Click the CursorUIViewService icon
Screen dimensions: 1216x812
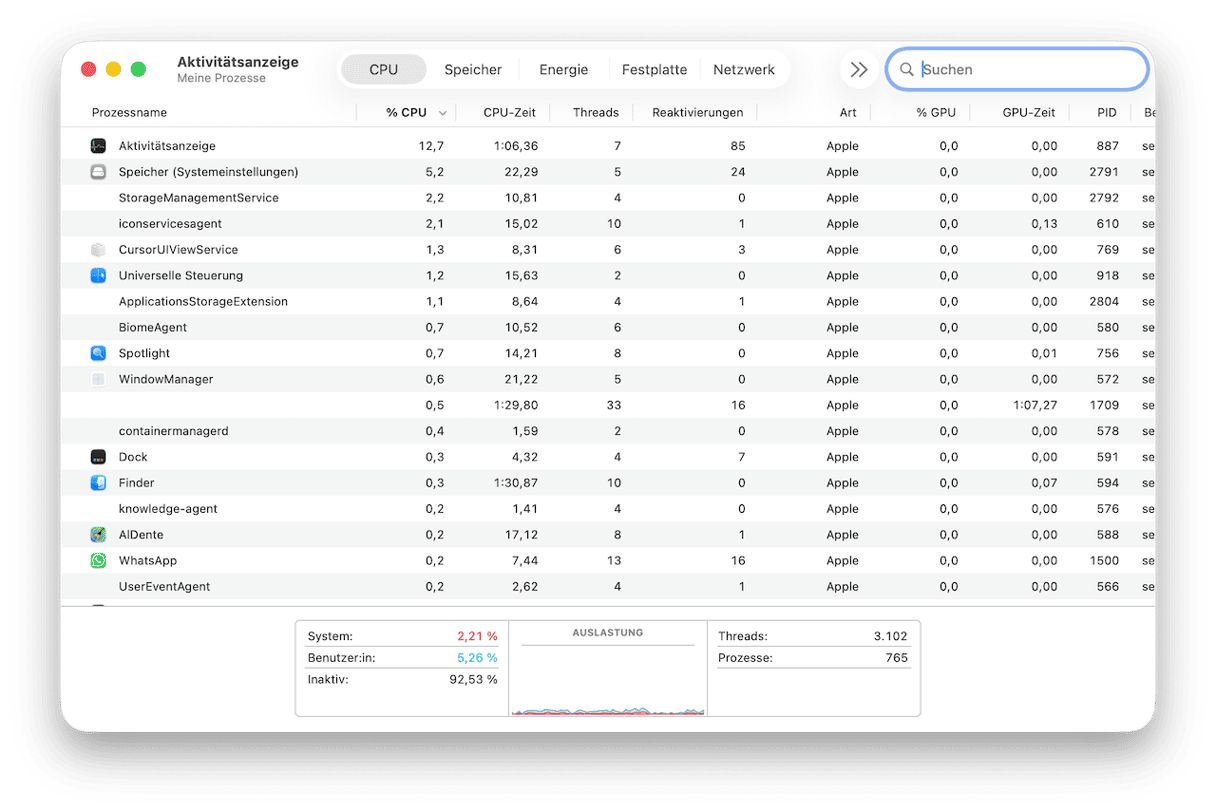(x=98, y=250)
